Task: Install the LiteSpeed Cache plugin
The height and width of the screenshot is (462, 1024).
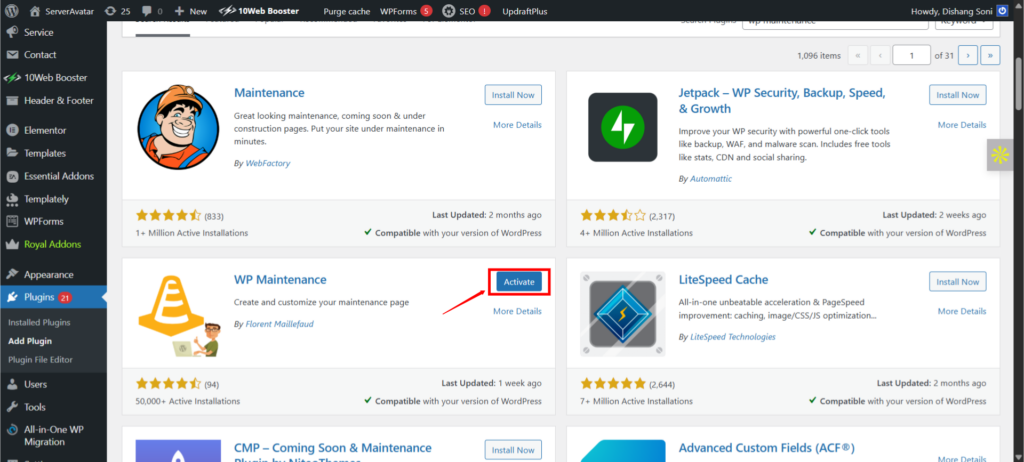Action: [957, 282]
